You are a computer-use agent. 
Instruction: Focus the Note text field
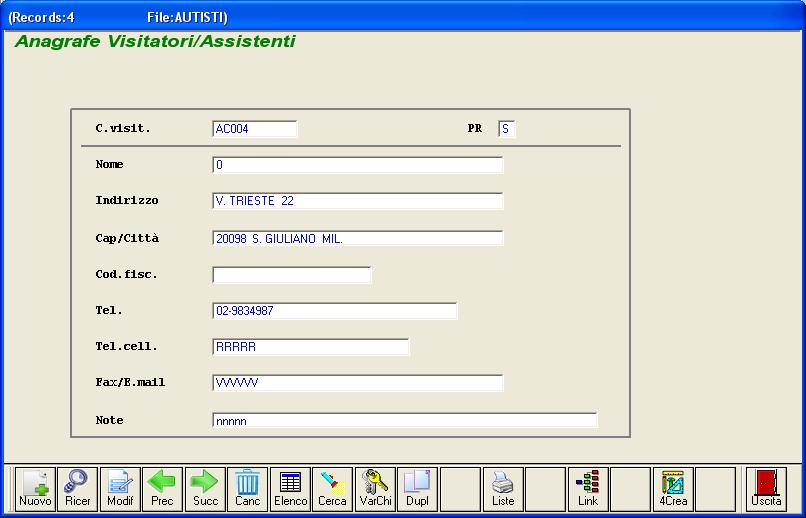pyautogui.click(x=404, y=421)
